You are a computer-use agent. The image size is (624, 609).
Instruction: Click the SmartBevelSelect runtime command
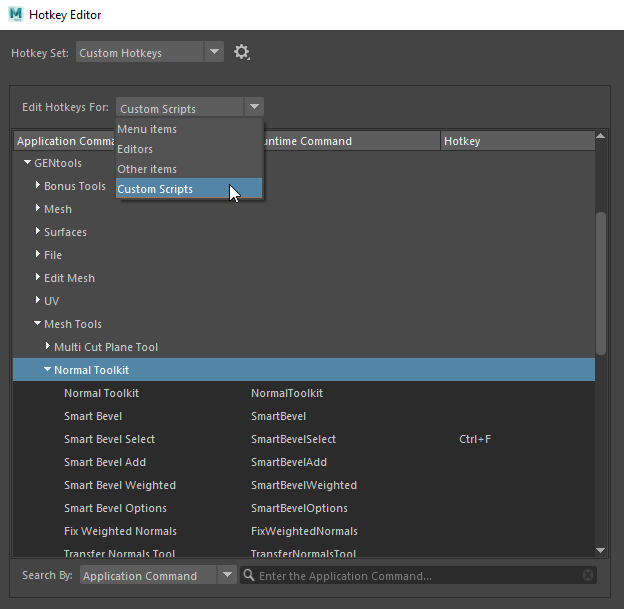pyautogui.click(x=293, y=439)
